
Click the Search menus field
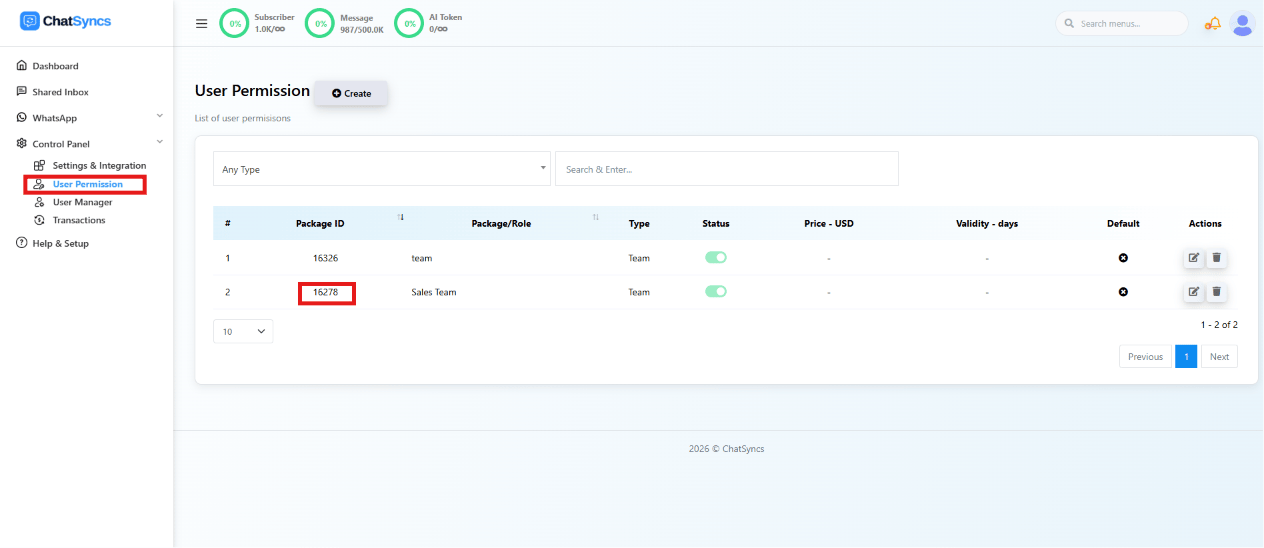tap(1122, 23)
